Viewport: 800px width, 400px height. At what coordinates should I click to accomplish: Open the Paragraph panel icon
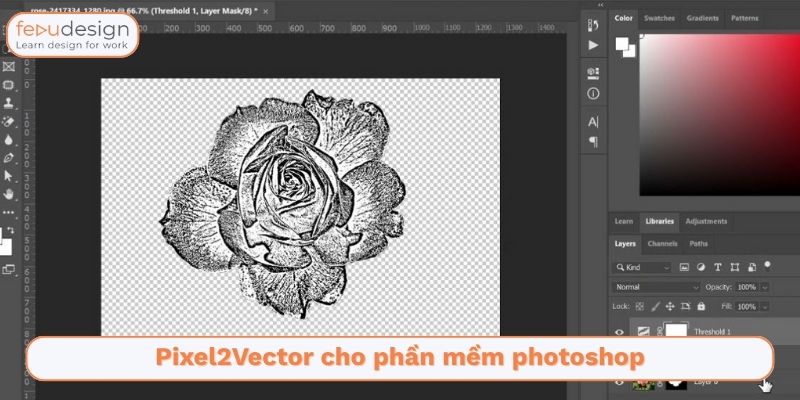pyautogui.click(x=593, y=141)
